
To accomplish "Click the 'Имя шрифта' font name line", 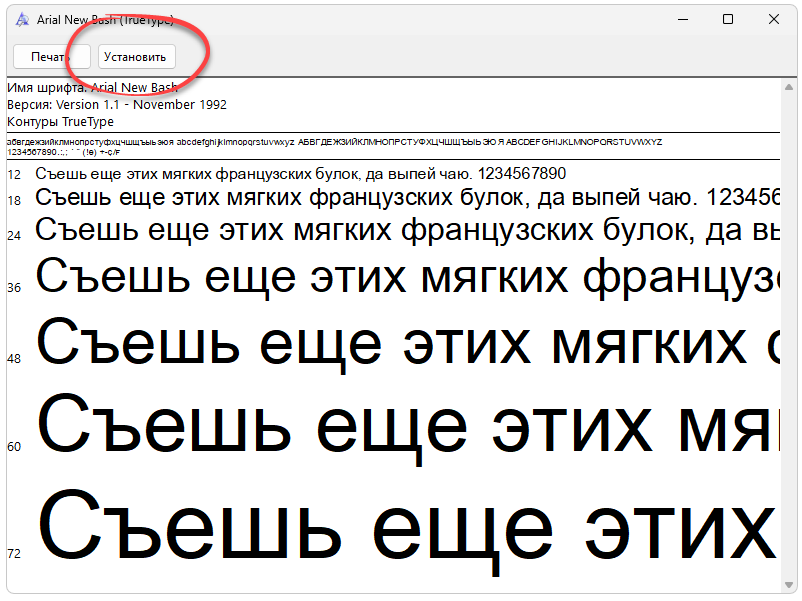I will [x=93, y=87].
